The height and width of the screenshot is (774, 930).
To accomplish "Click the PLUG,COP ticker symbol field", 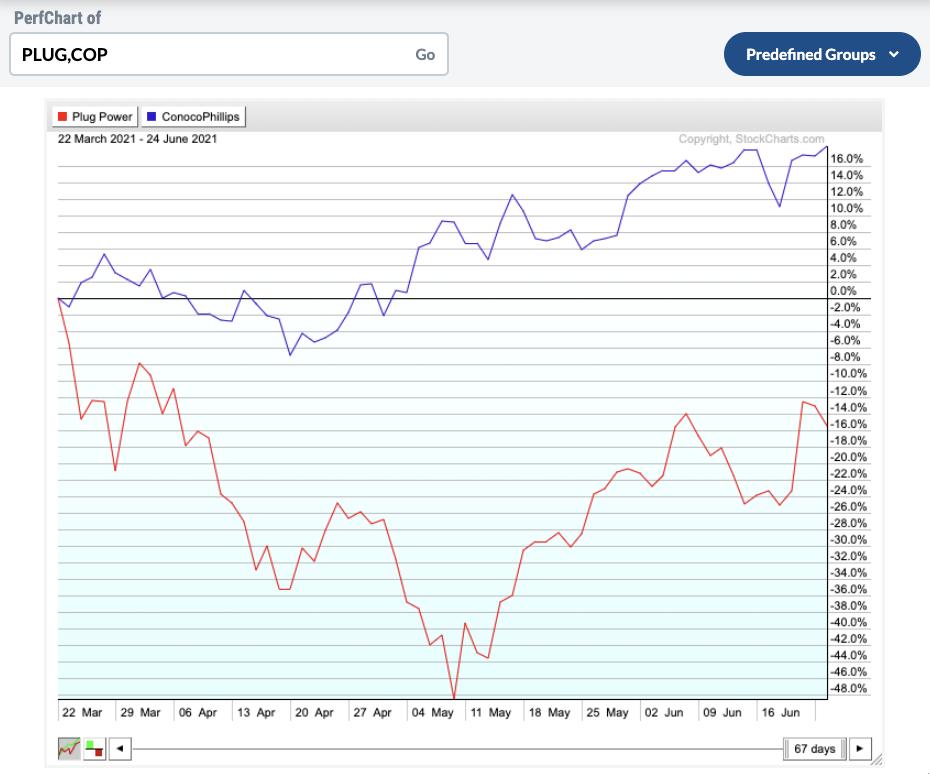I will [x=210, y=54].
